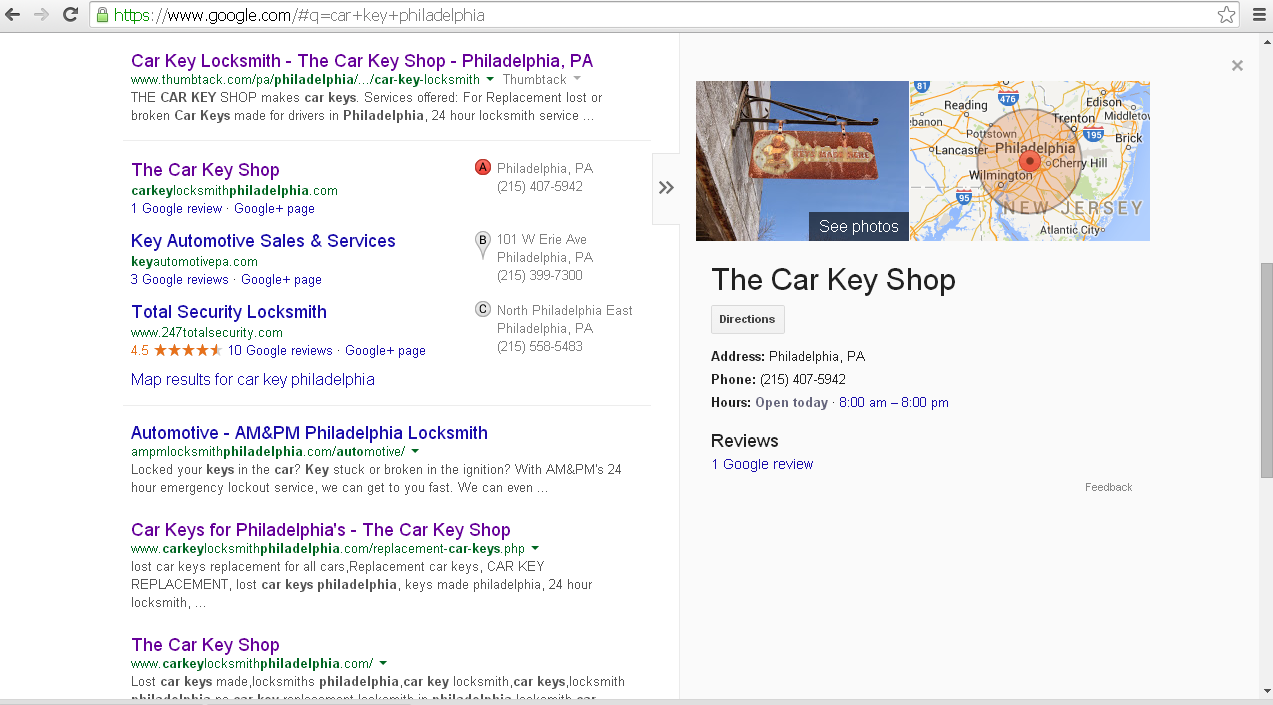Click the Directions button
Screen dimensions: 1273x705
(747, 319)
